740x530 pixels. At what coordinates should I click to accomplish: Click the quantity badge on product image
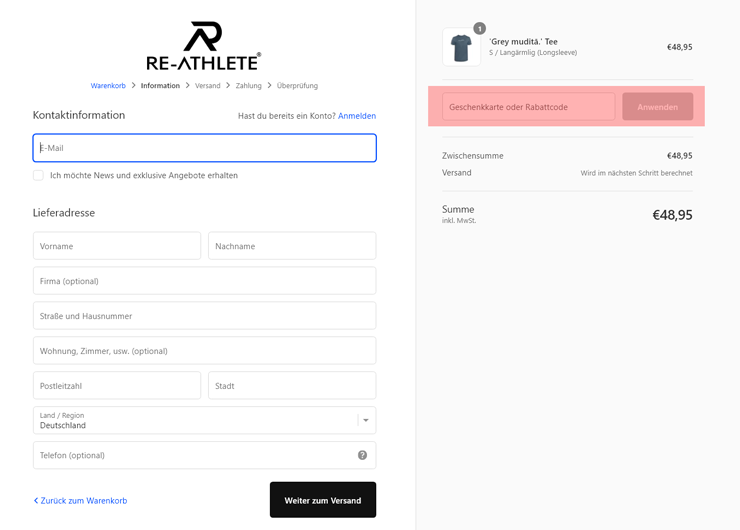[x=479, y=29]
